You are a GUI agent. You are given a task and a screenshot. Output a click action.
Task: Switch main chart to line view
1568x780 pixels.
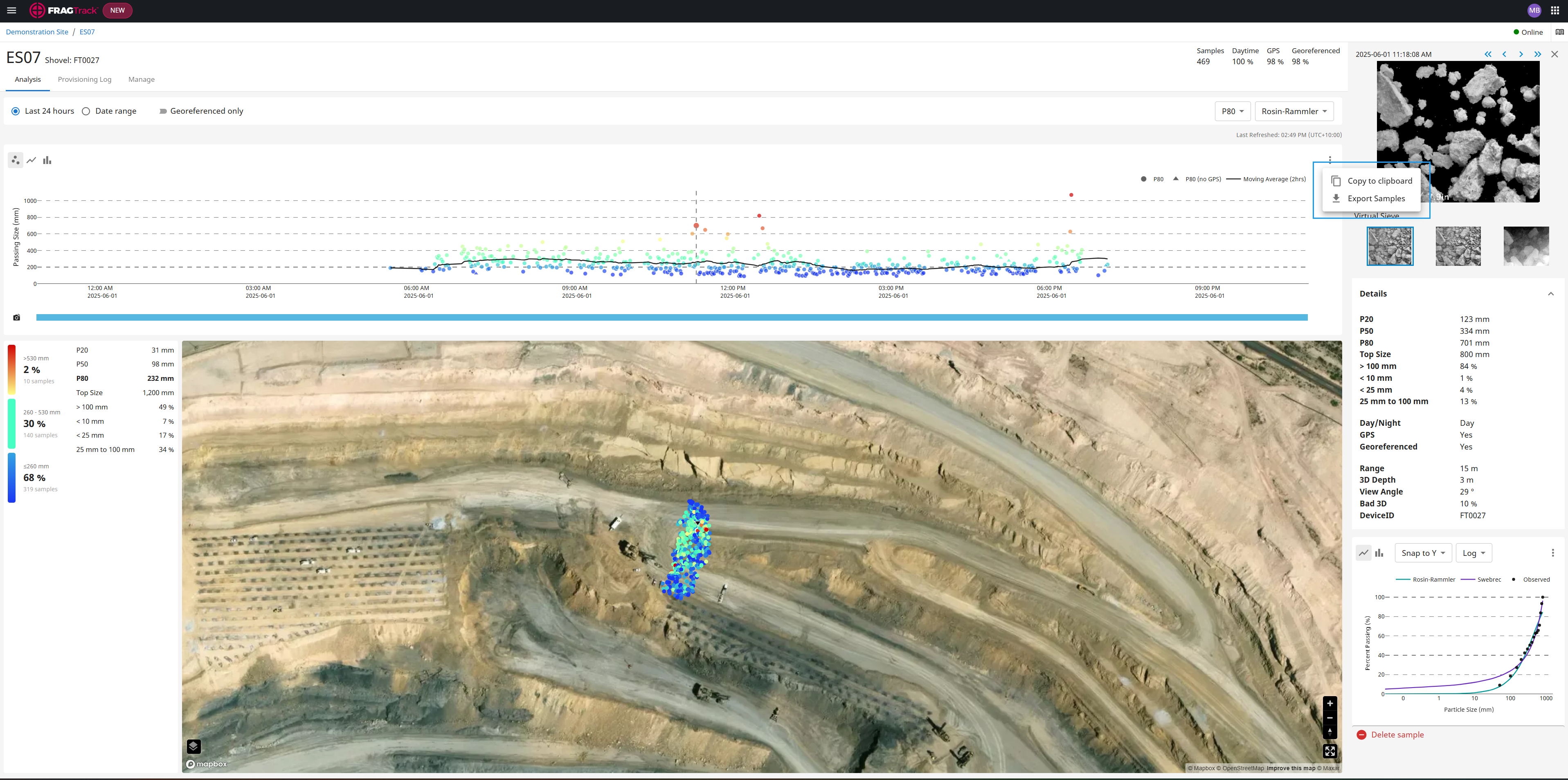pos(31,161)
